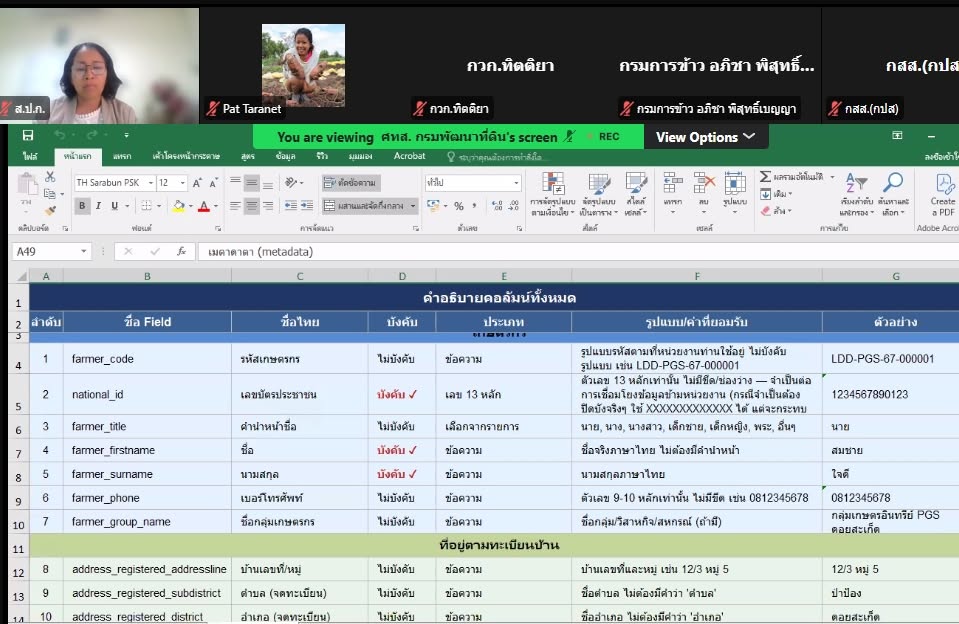The width and height of the screenshot is (959, 624).
Task: Decrease font size with the smaller A icon
Action: point(213,182)
